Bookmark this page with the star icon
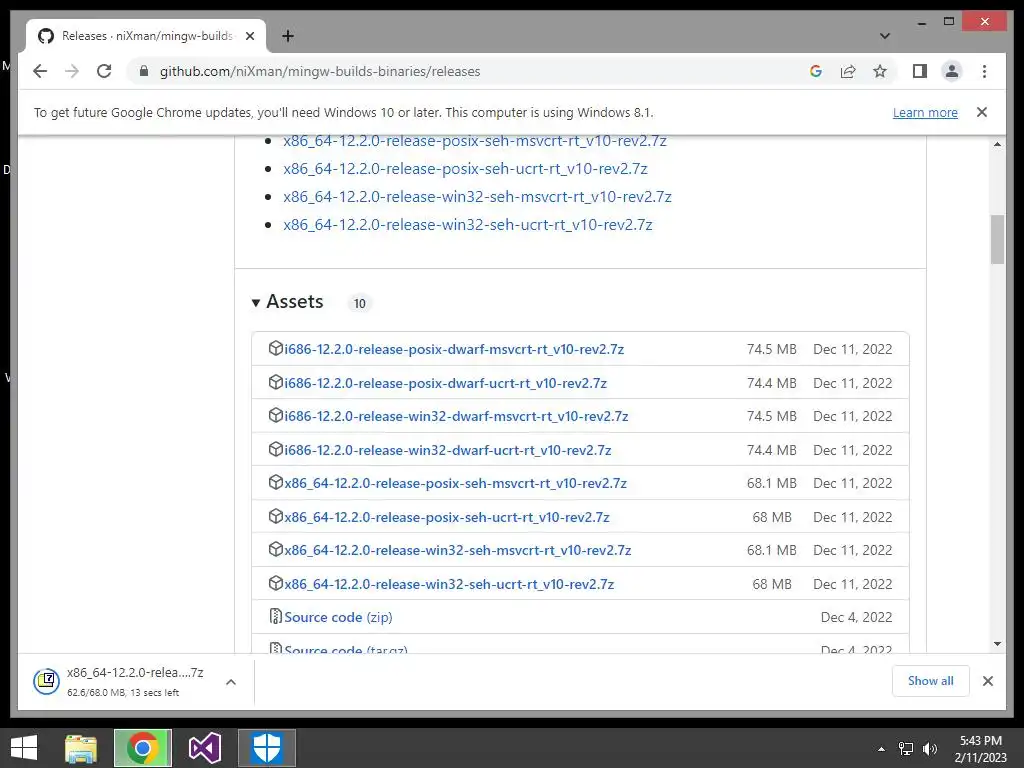The image size is (1024, 768). [880, 71]
